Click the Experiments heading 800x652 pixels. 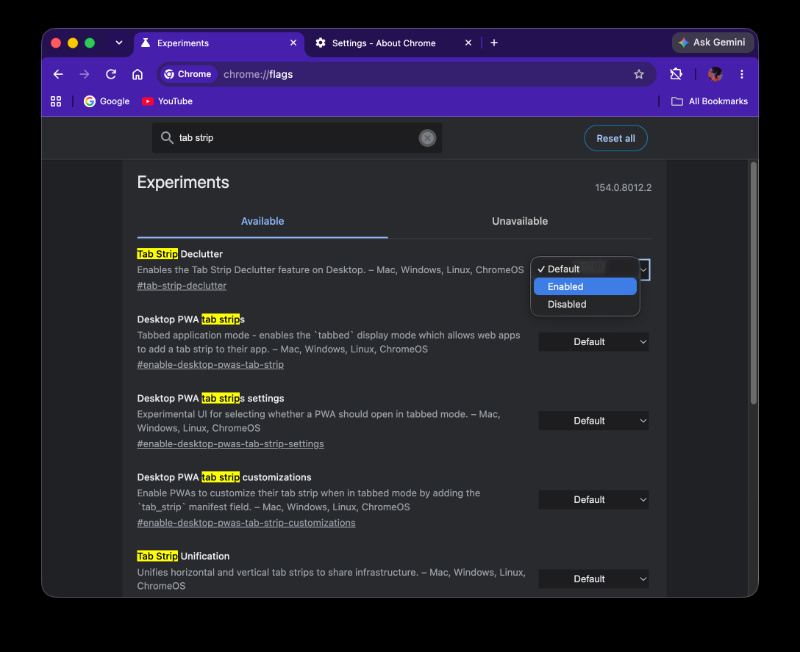pyautogui.click(x=183, y=183)
